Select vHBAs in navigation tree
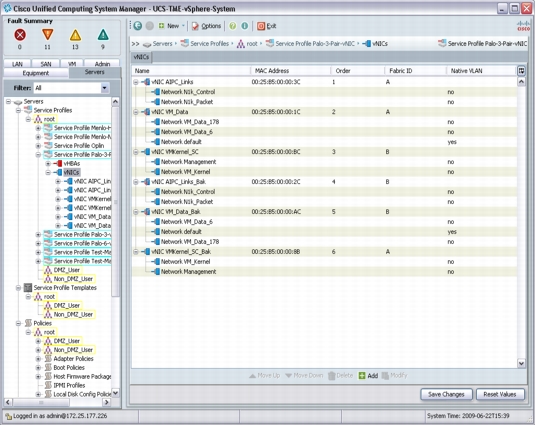This screenshot has width=536, height=427. click(71, 164)
